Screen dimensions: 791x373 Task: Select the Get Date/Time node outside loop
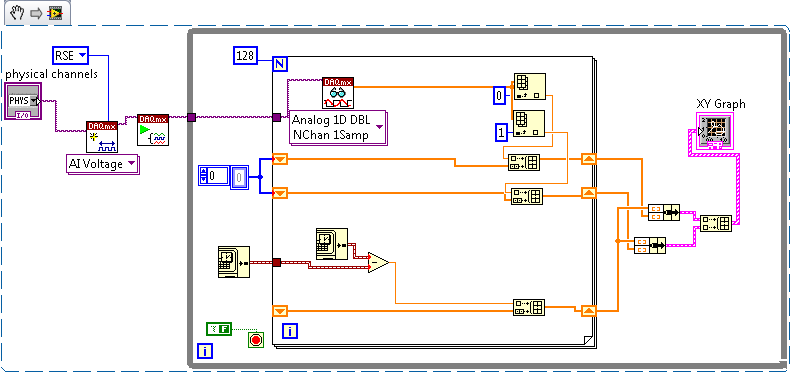coord(234,262)
